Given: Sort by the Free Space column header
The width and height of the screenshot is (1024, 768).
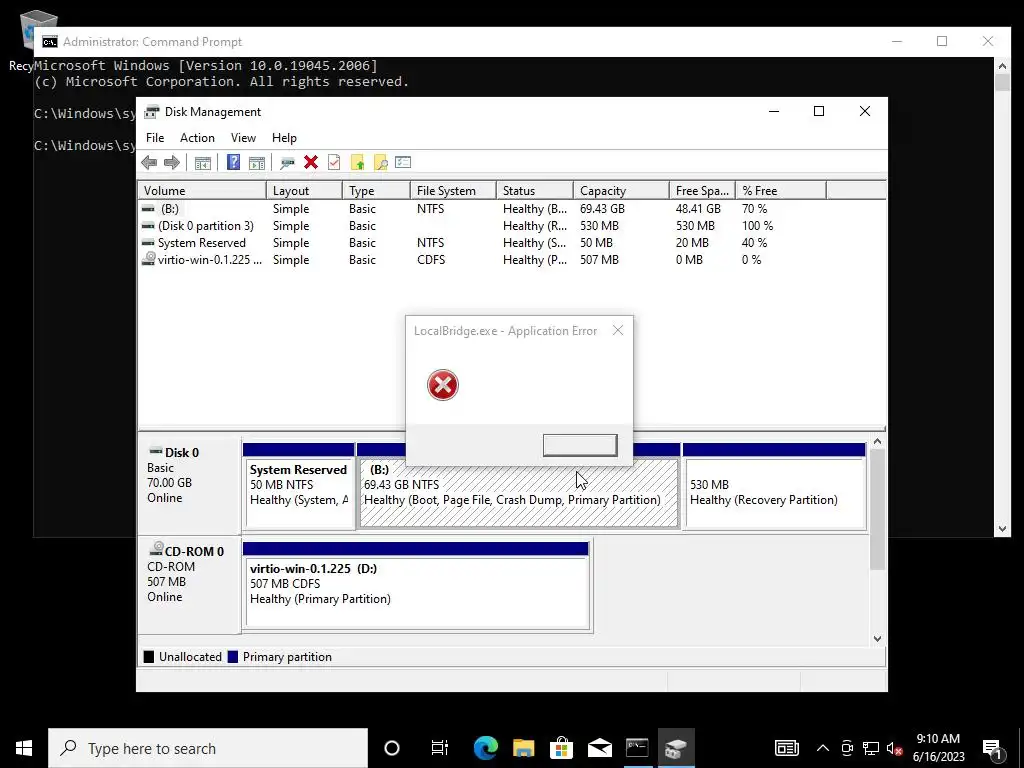Looking at the screenshot, I should pyautogui.click(x=702, y=191).
